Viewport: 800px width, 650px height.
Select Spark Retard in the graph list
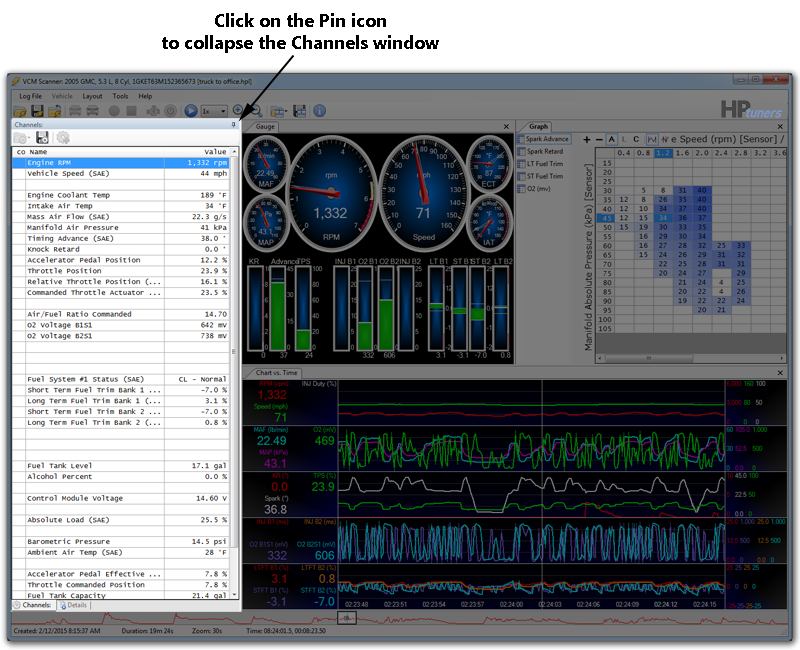tap(546, 151)
